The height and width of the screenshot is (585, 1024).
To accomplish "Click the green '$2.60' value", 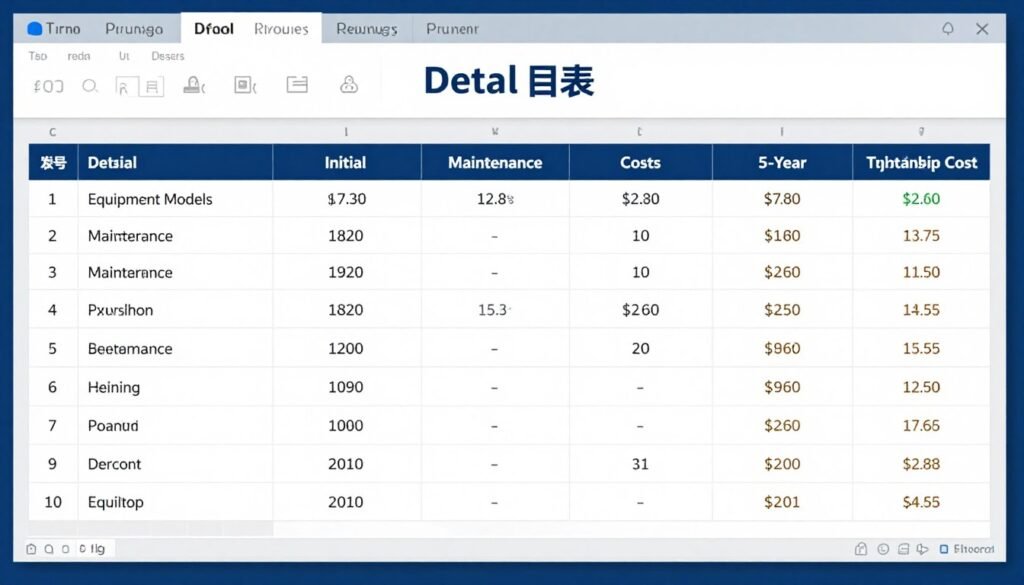I will 921,199.
